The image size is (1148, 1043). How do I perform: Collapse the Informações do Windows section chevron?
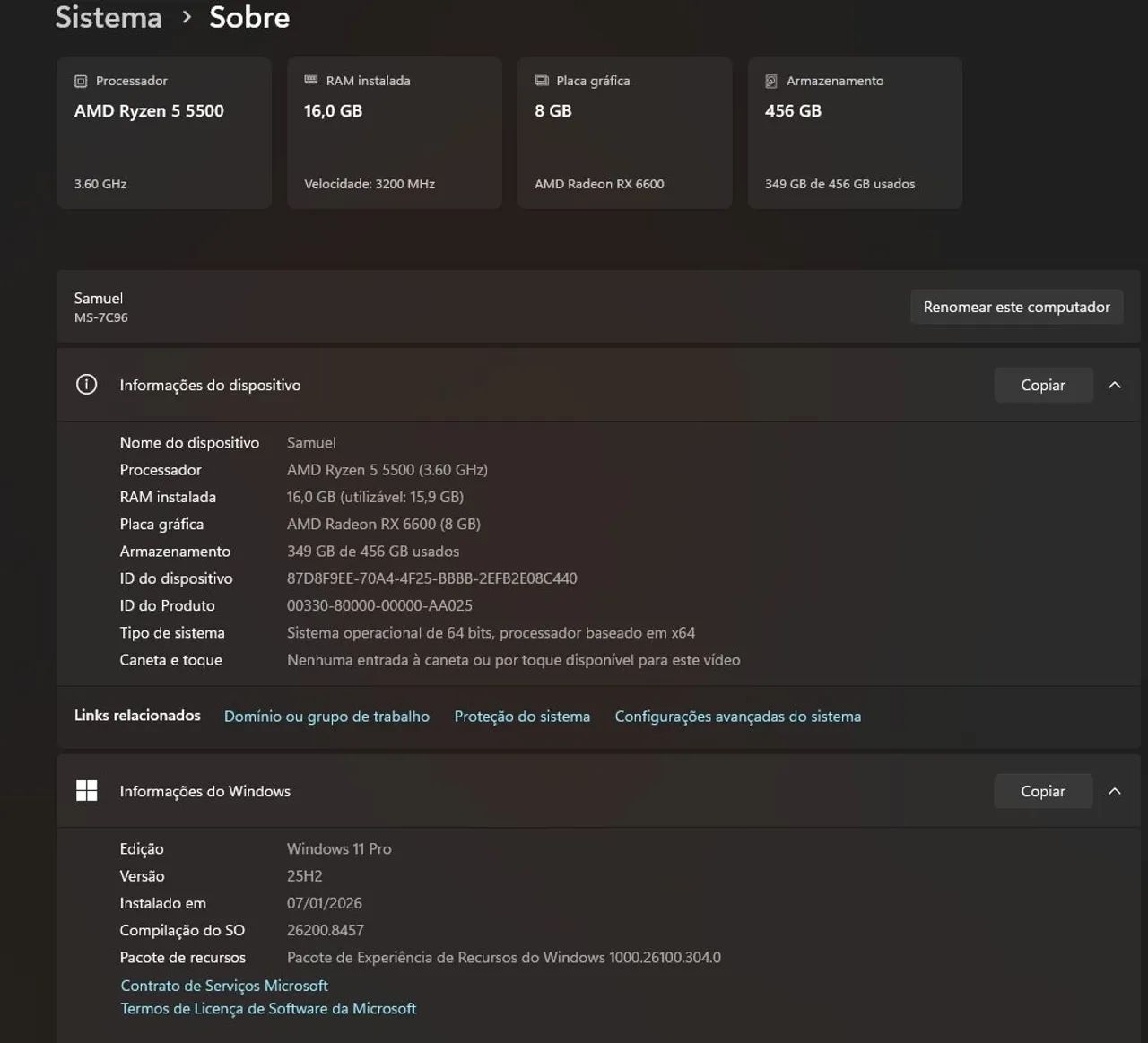tap(1115, 791)
